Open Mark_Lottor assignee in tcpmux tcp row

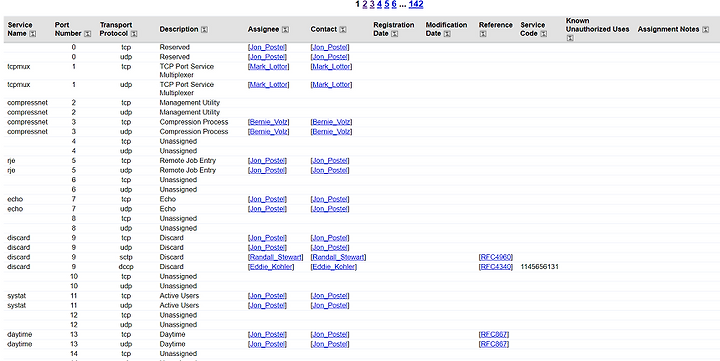pos(269,67)
